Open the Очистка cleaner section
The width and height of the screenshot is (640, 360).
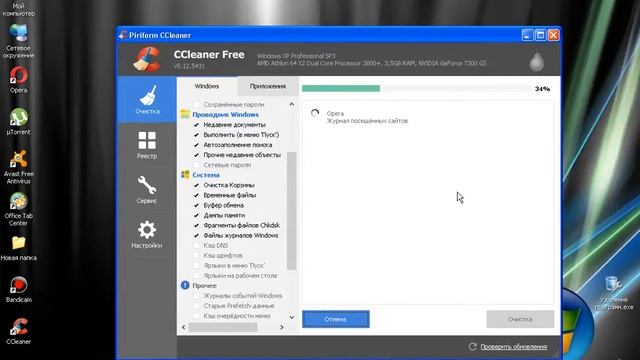point(147,99)
